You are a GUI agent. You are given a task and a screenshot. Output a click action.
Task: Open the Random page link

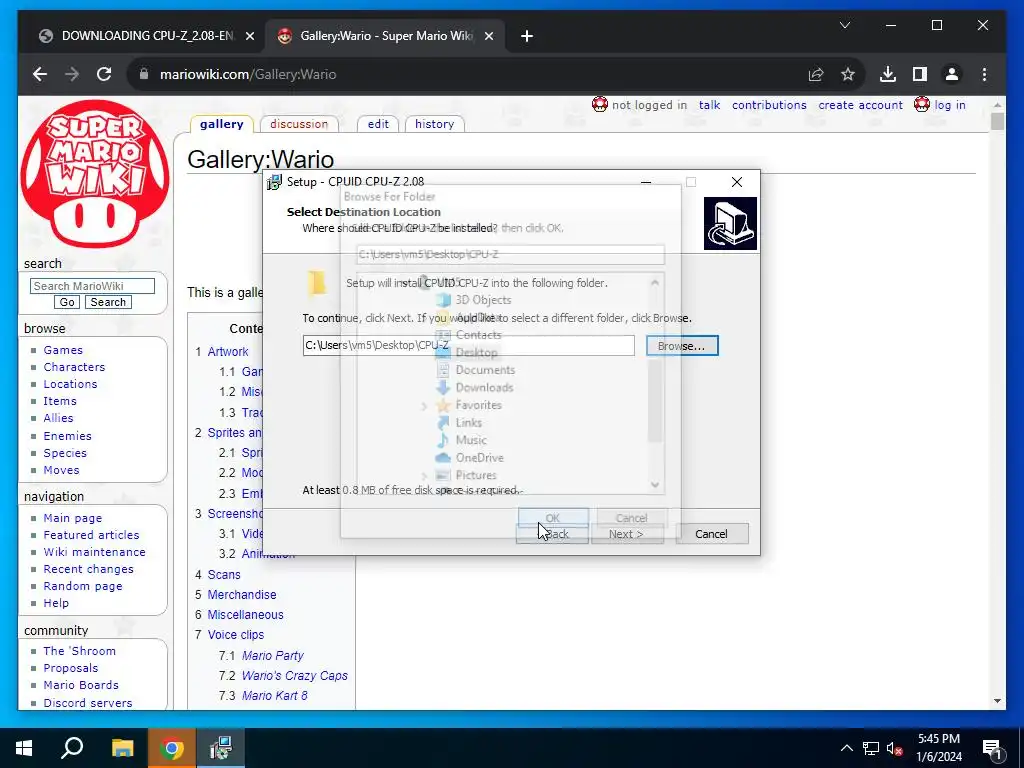pos(83,586)
